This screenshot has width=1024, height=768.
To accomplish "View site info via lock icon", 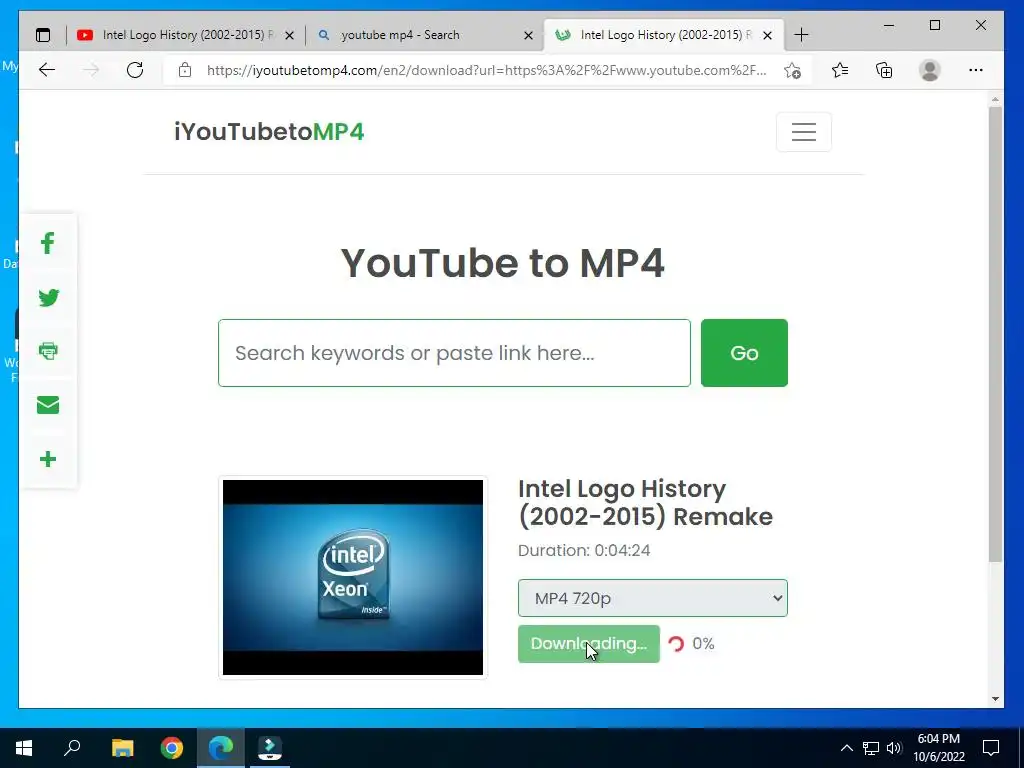I will (185, 70).
